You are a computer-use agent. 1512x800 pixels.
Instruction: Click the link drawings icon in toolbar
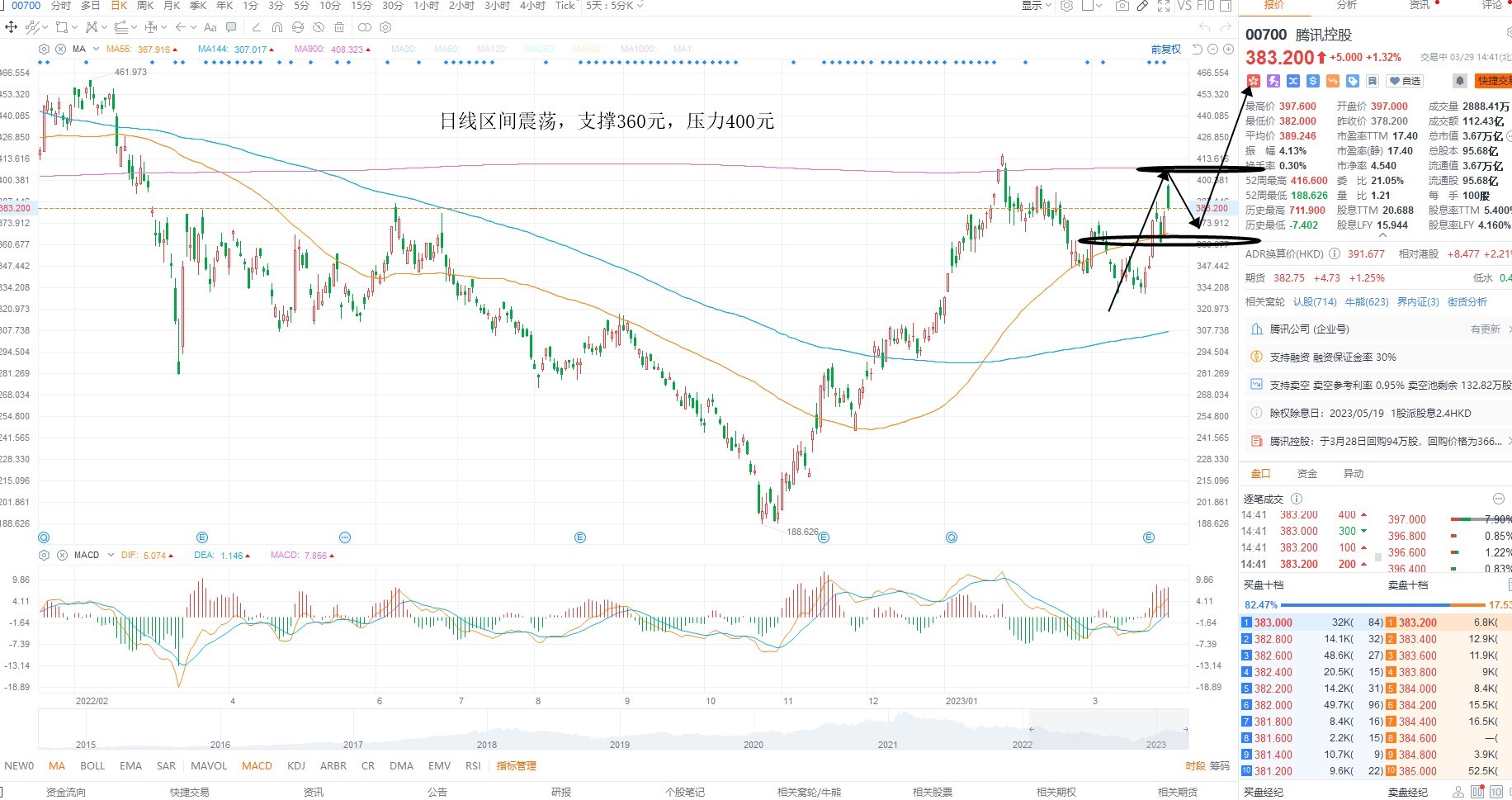pos(364,27)
